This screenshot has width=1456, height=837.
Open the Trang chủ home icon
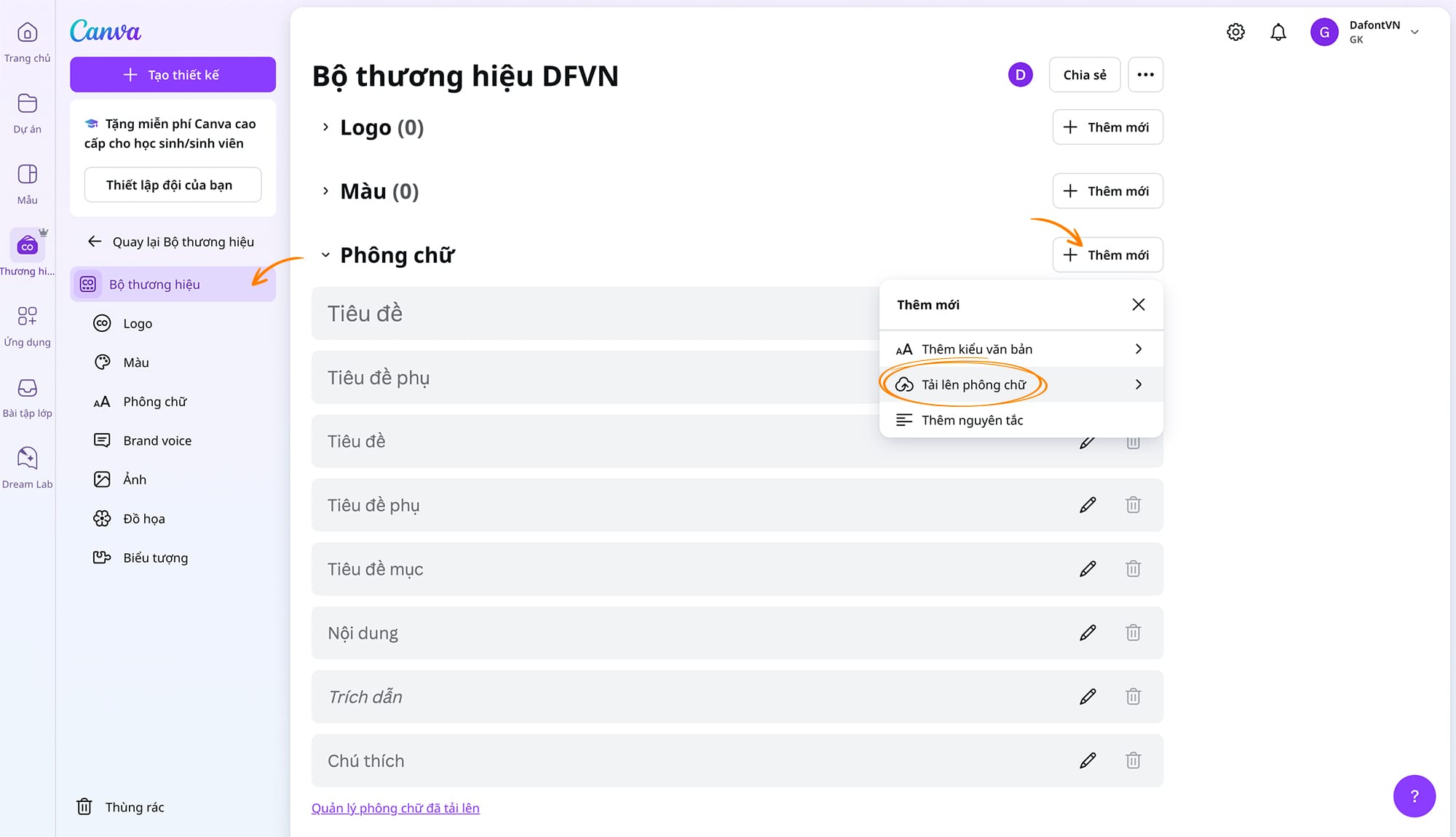click(27, 32)
